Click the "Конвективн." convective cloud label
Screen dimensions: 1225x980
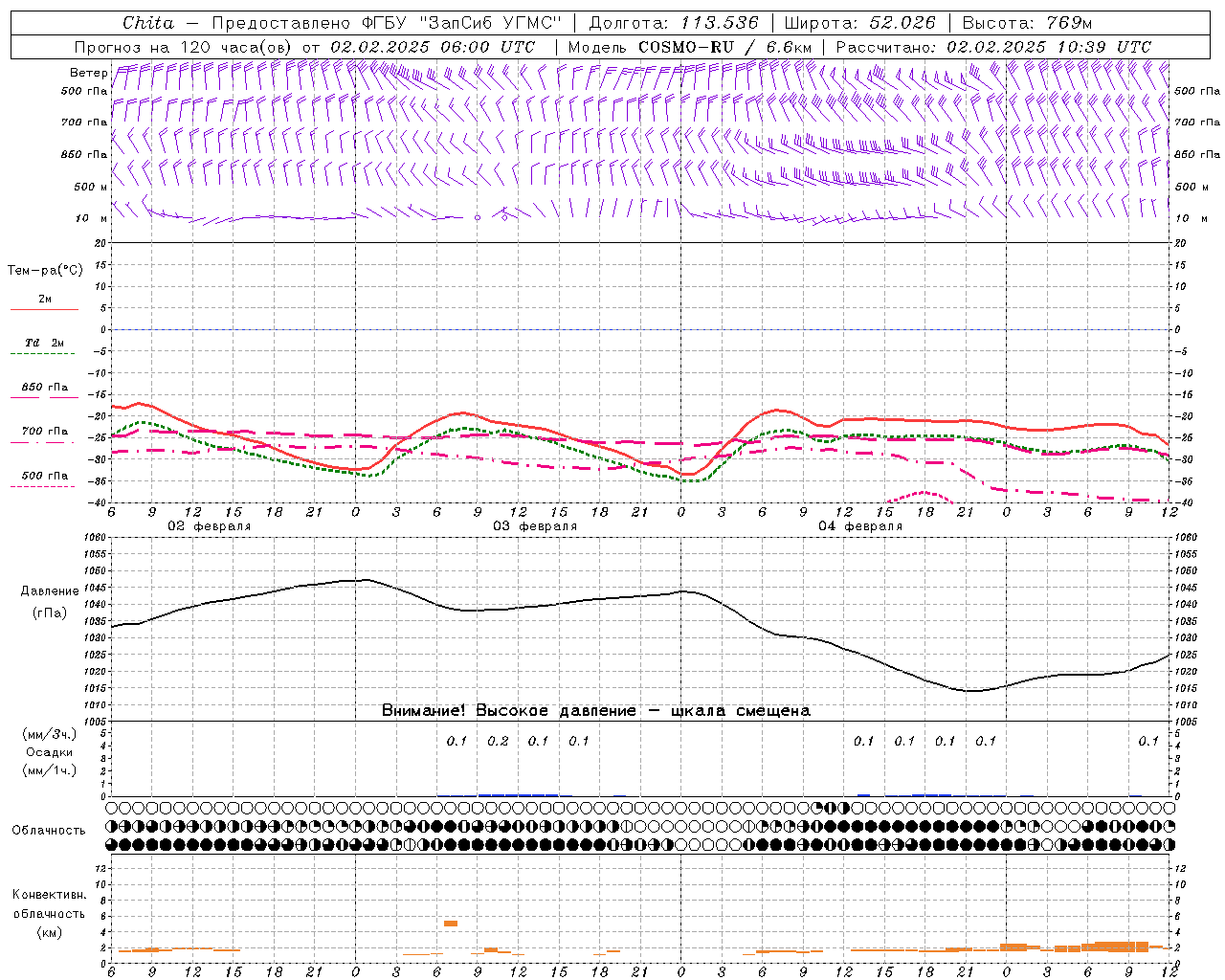pos(49,895)
